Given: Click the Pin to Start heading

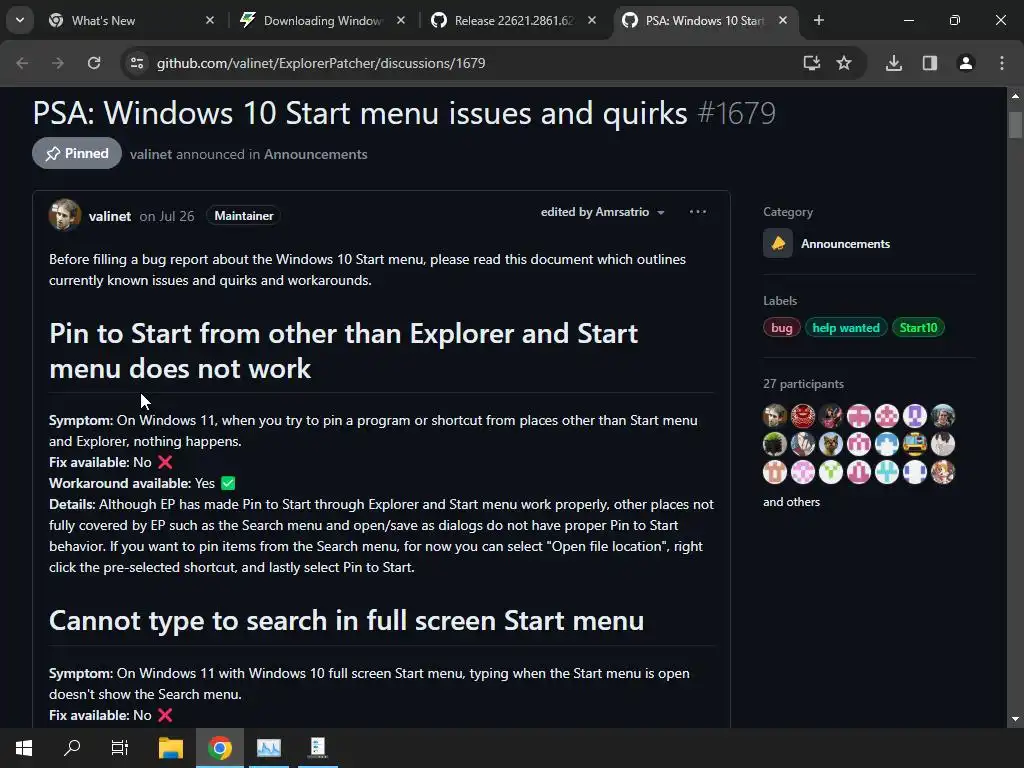Looking at the screenshot, I should click(344, 351).
